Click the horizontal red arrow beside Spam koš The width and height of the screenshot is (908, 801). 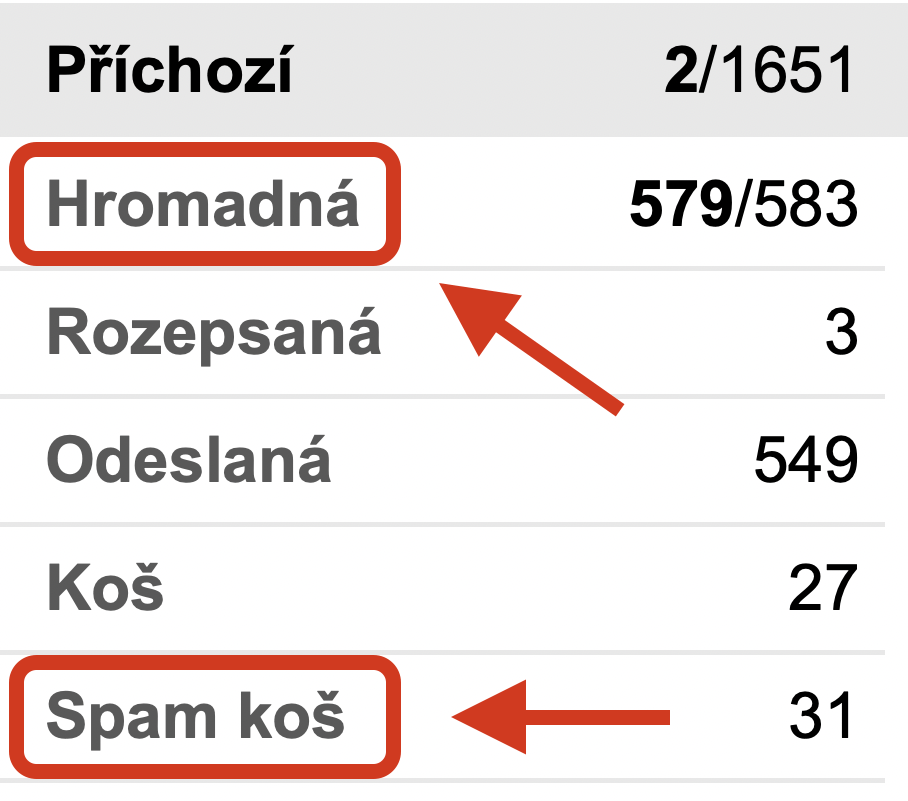[x=560, y=716]
